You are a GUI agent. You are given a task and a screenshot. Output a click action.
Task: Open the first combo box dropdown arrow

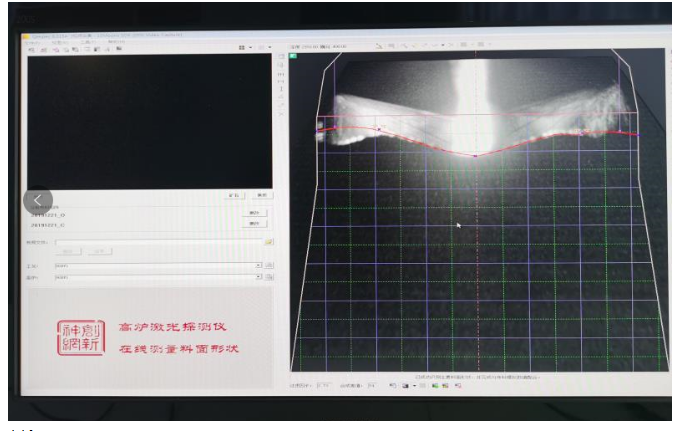tap(259, 266)
